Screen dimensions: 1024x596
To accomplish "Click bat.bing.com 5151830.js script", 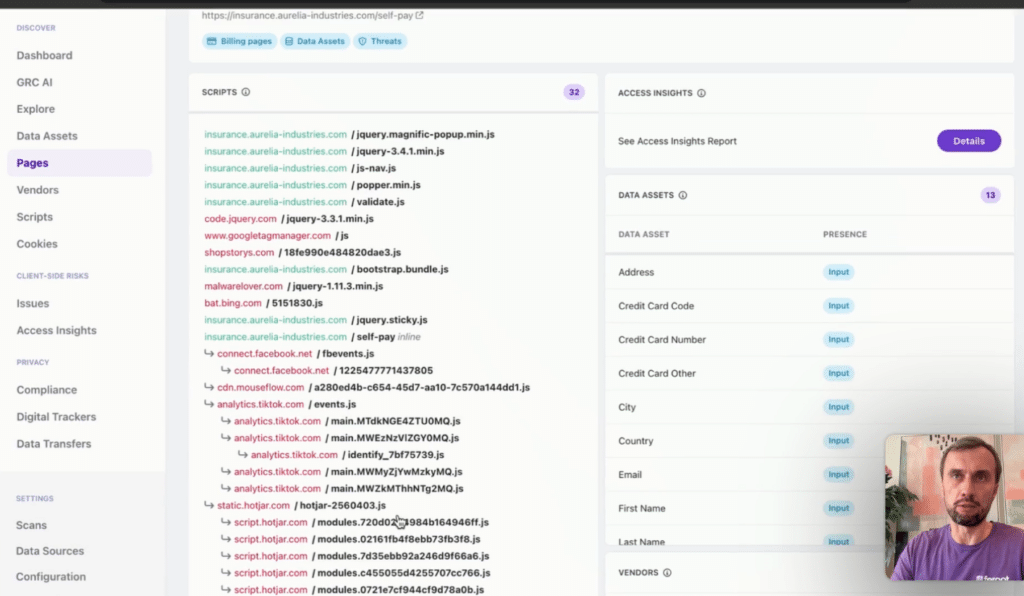I will click(x=263, y=304).
